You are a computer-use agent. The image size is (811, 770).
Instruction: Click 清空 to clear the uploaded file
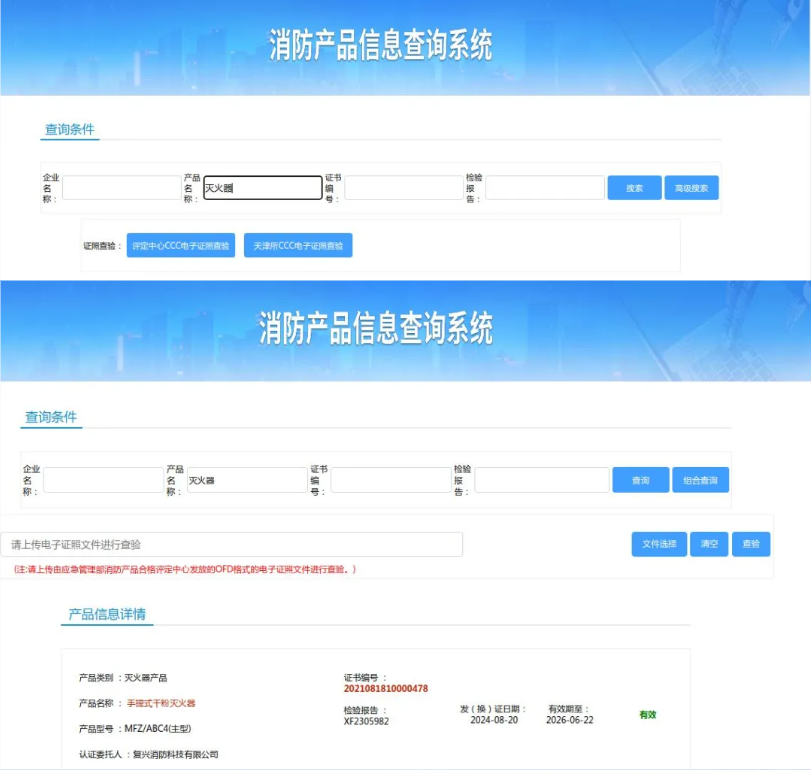pos(709,544)
